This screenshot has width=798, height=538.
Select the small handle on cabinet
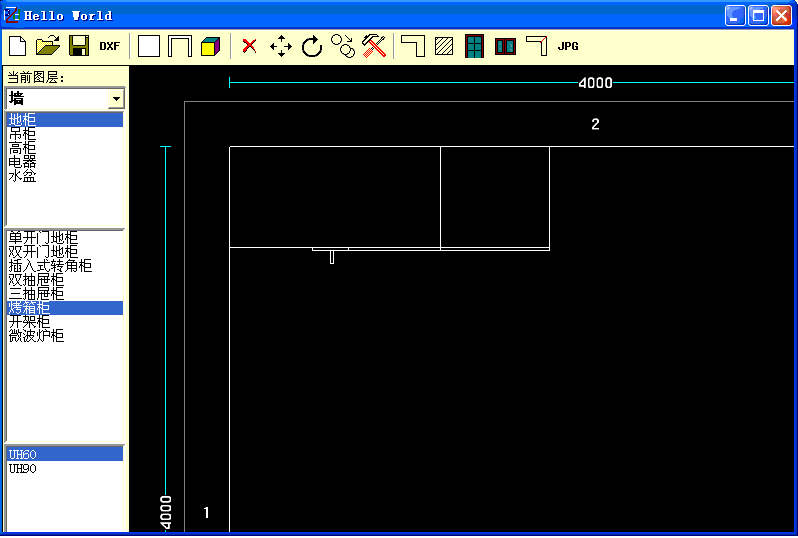click(x=332, y=257)
